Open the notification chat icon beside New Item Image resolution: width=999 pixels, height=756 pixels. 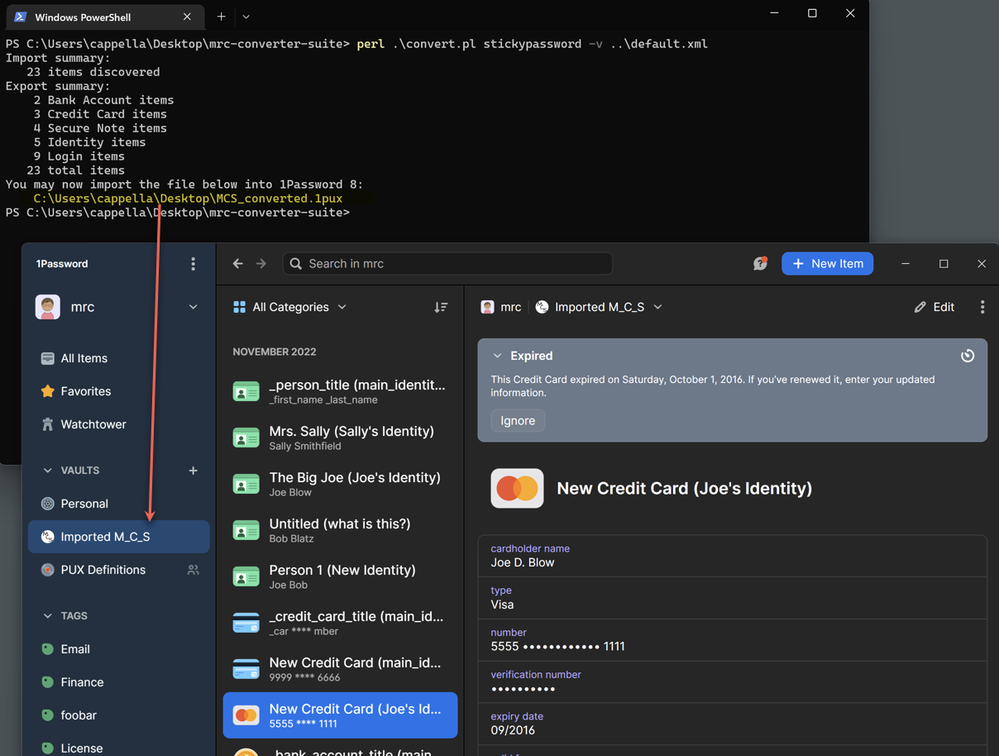click(x=760, y=263)
